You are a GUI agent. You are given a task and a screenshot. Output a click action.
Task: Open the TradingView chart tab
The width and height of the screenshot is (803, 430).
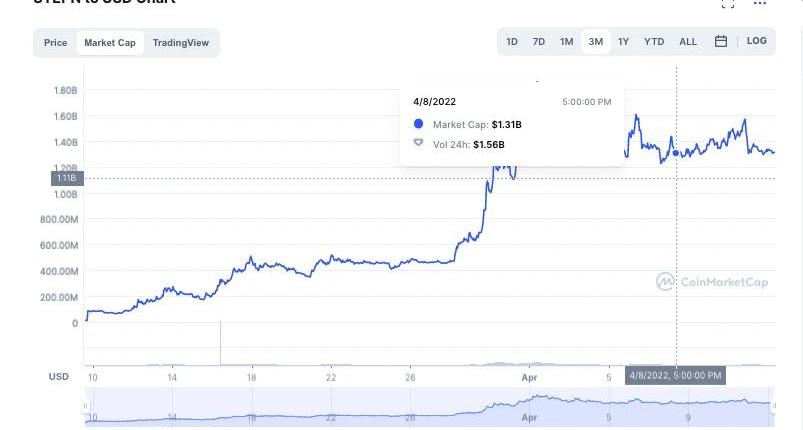181,43
